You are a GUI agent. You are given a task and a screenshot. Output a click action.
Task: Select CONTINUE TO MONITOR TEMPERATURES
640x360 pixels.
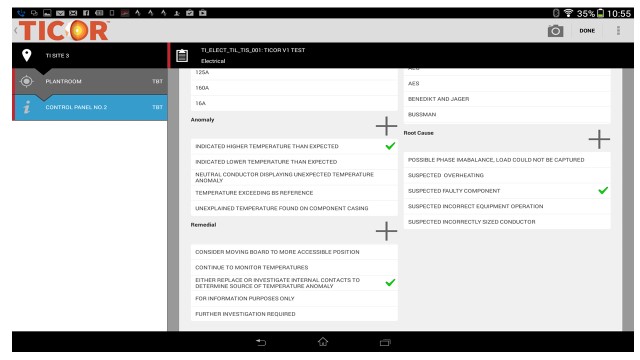(294, 267)
